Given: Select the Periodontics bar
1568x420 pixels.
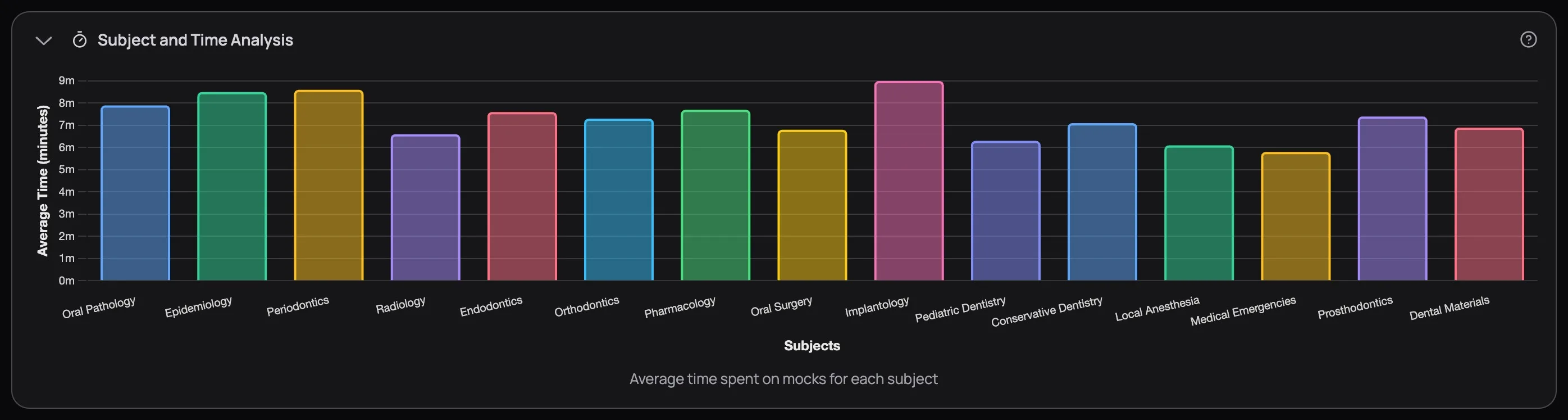Looking at the screenshot, I should pos(327,186).
